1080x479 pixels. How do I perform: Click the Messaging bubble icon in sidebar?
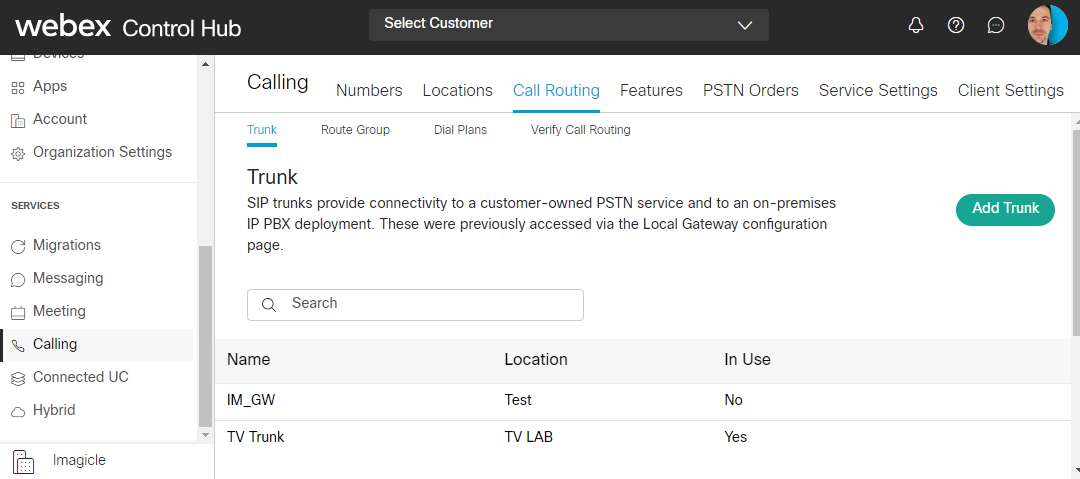coord(17,279)
